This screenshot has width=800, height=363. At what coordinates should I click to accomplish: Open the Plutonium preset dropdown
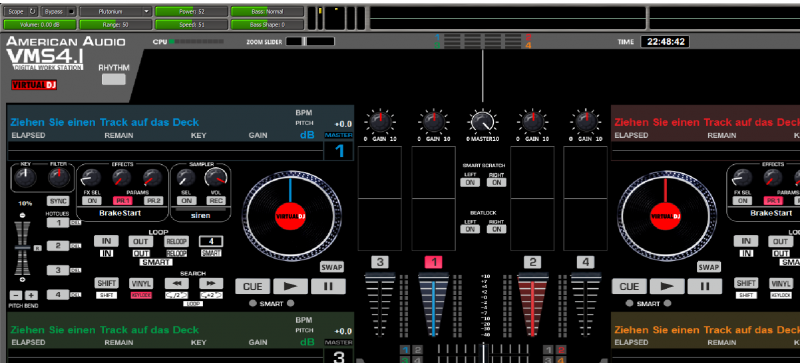coord(115,11)
